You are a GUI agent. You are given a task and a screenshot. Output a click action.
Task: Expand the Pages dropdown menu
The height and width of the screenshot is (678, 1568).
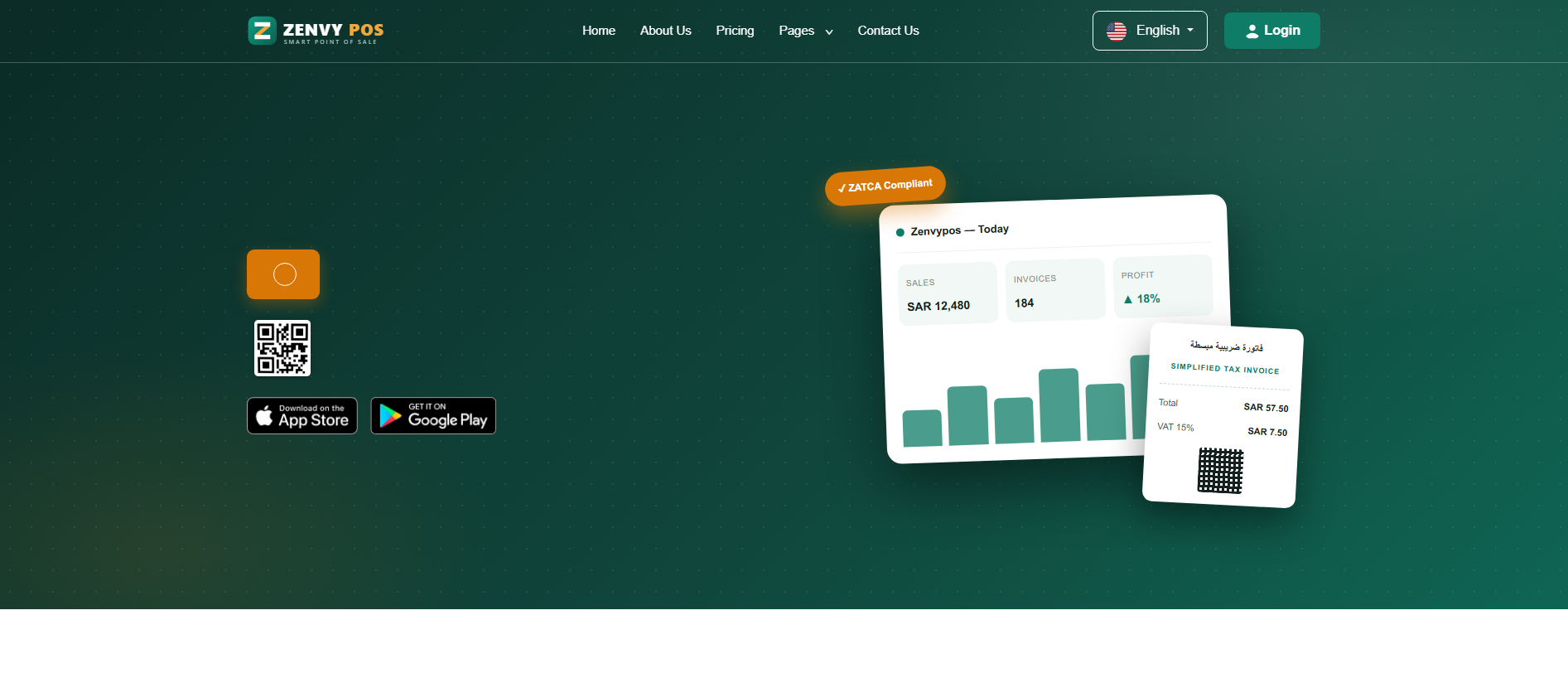coord(805,31)
